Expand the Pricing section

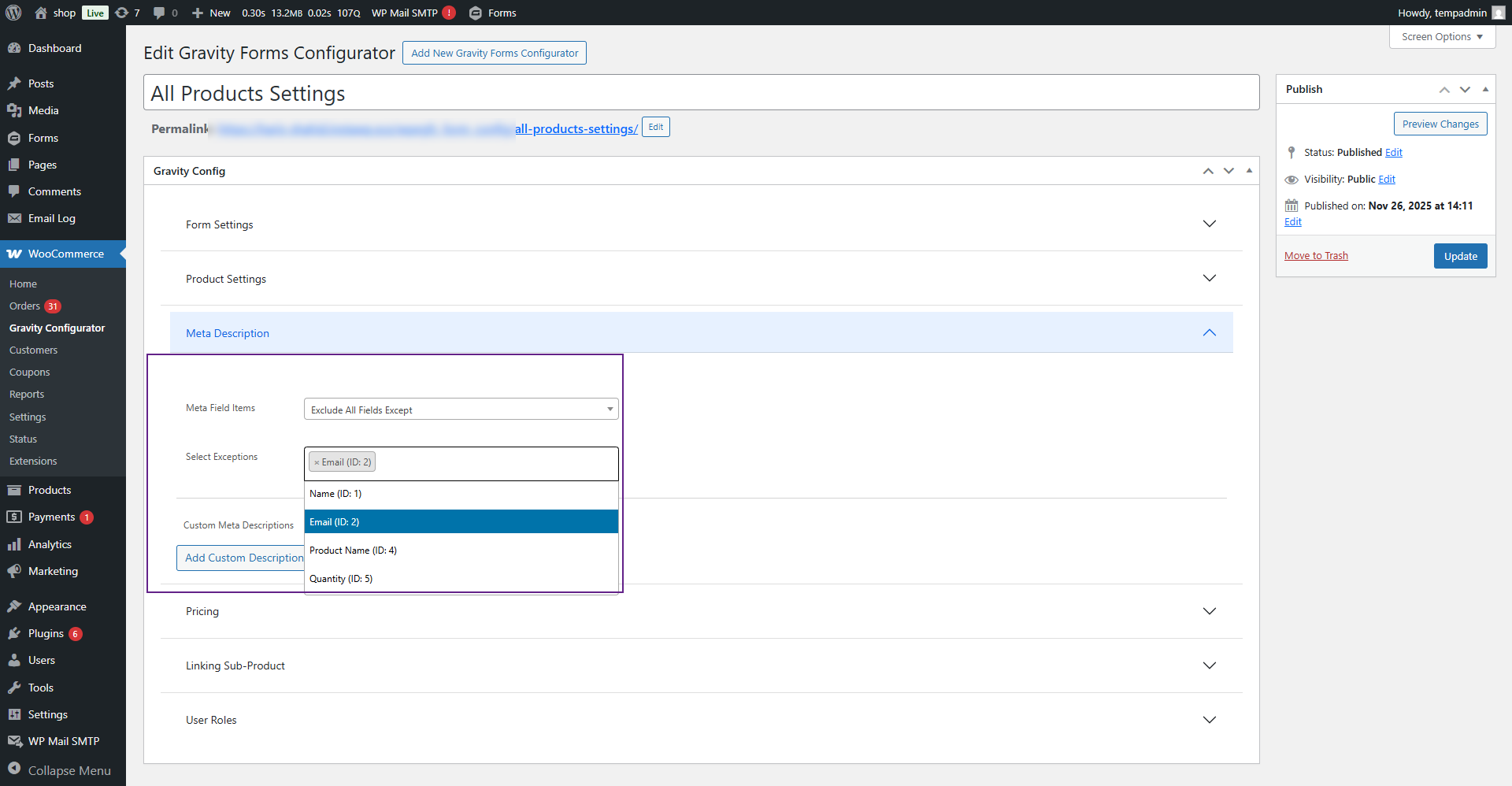click(x=701, y=611)
